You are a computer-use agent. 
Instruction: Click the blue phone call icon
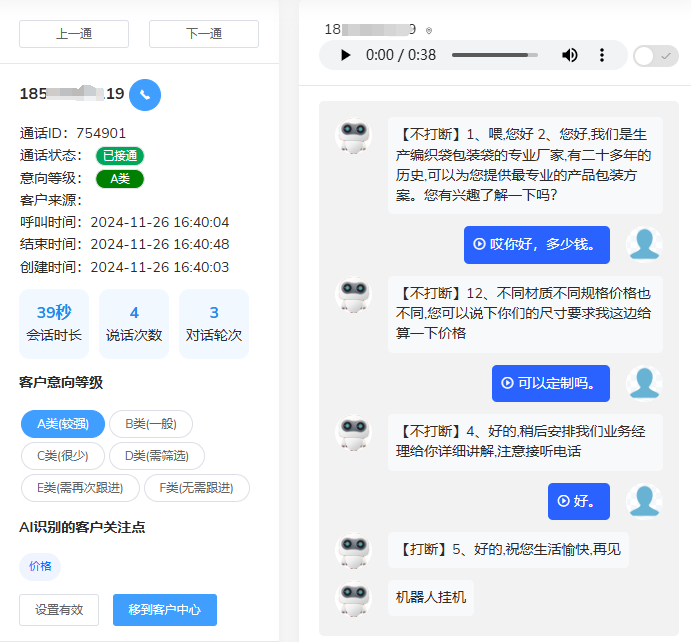pos(145,95)
